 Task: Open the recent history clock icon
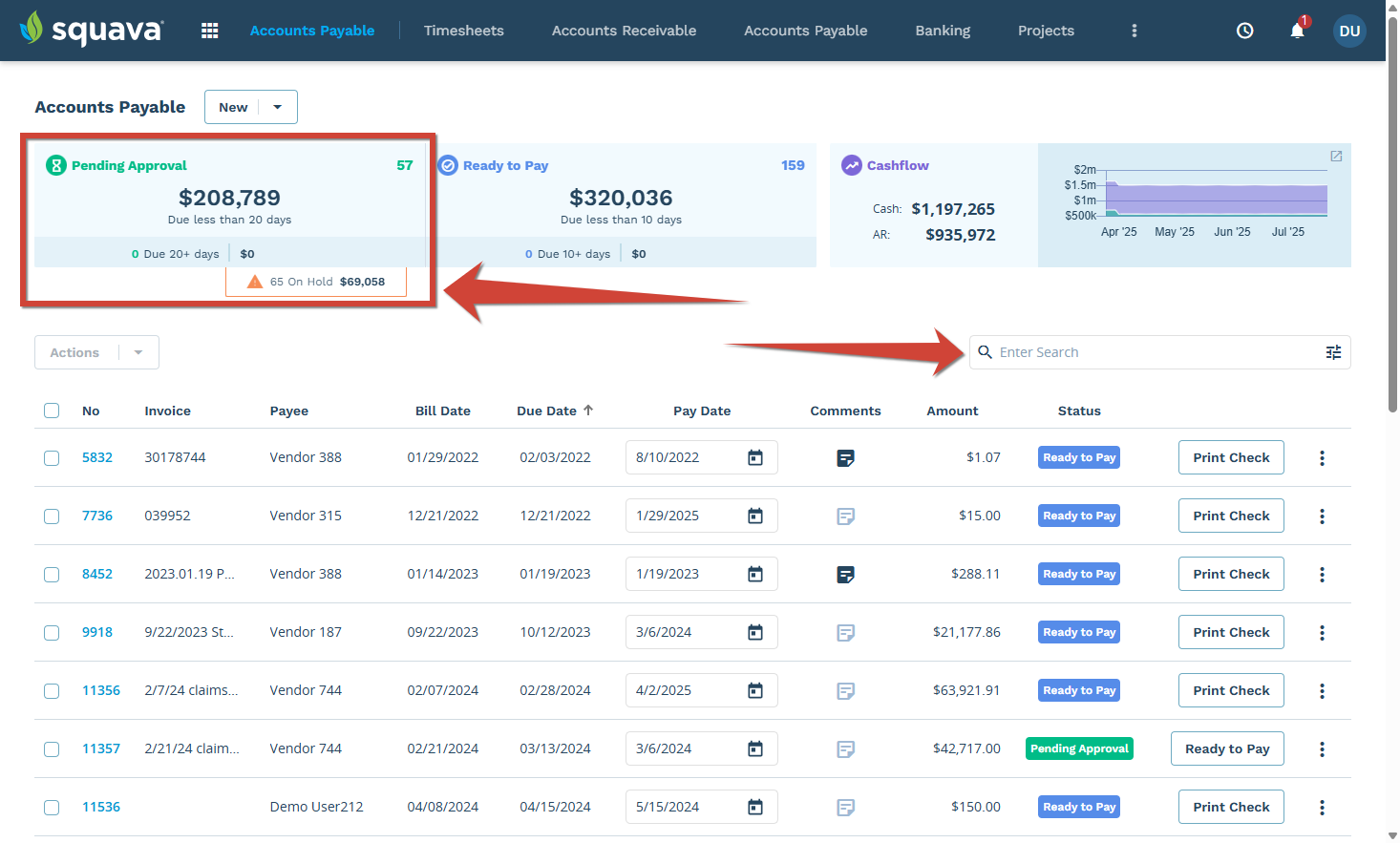(x=1245, y=31)
